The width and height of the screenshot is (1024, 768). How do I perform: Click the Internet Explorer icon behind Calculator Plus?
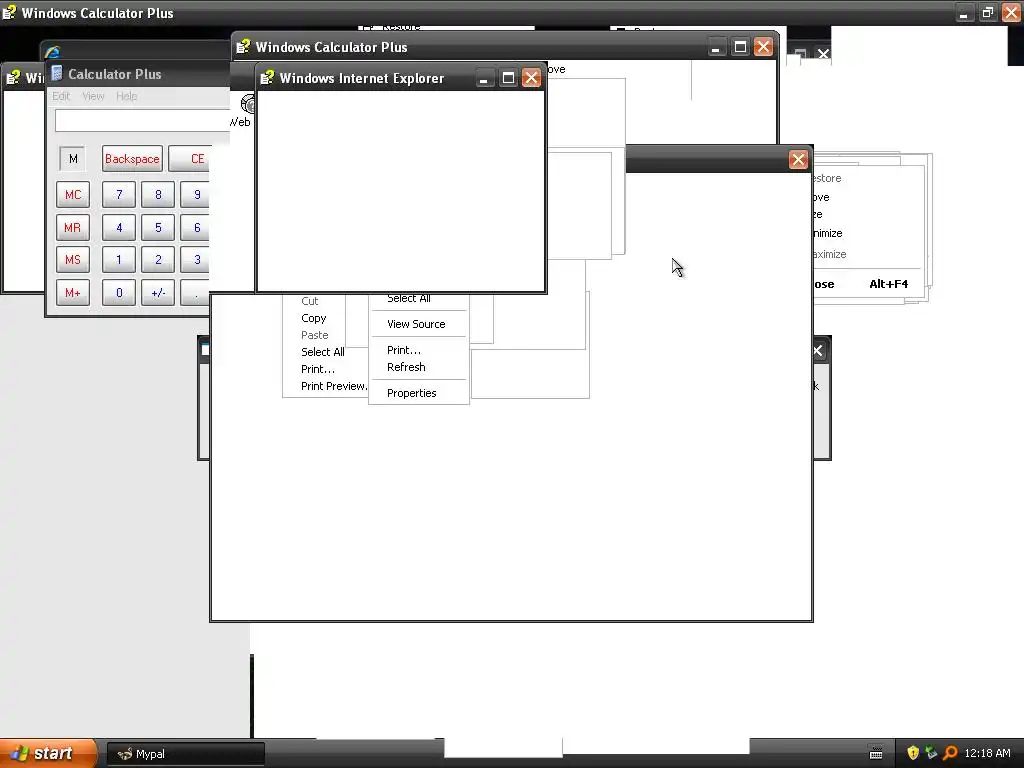52,52
